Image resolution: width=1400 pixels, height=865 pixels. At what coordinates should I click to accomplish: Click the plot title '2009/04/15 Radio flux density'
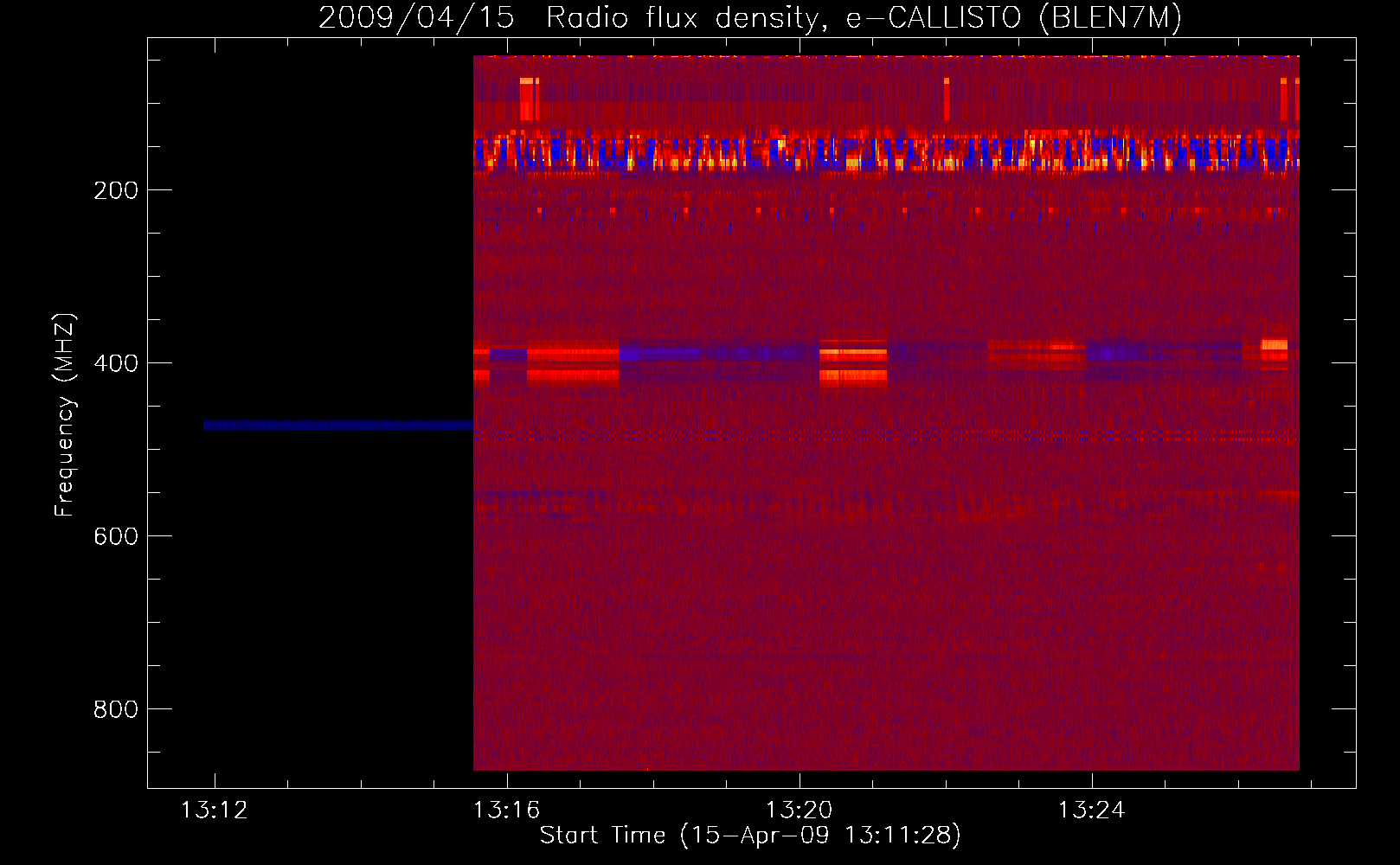(750, 17)
